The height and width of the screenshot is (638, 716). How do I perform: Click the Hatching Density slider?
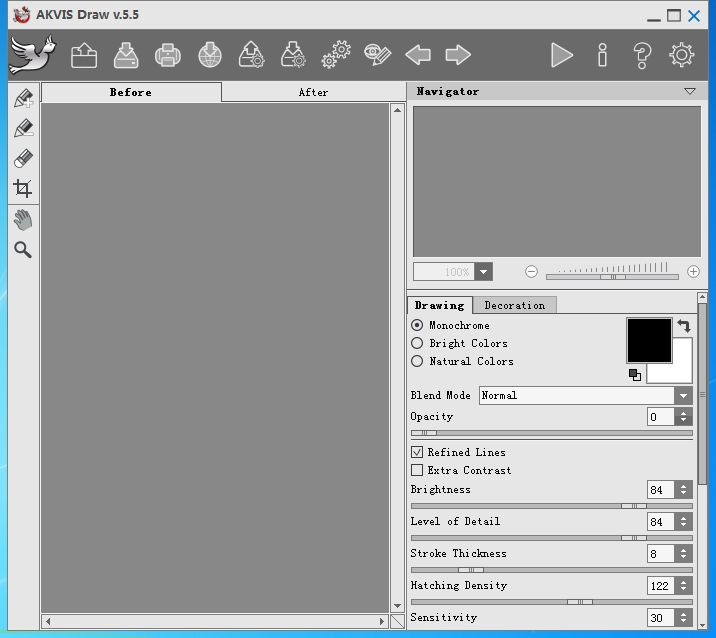552,602
